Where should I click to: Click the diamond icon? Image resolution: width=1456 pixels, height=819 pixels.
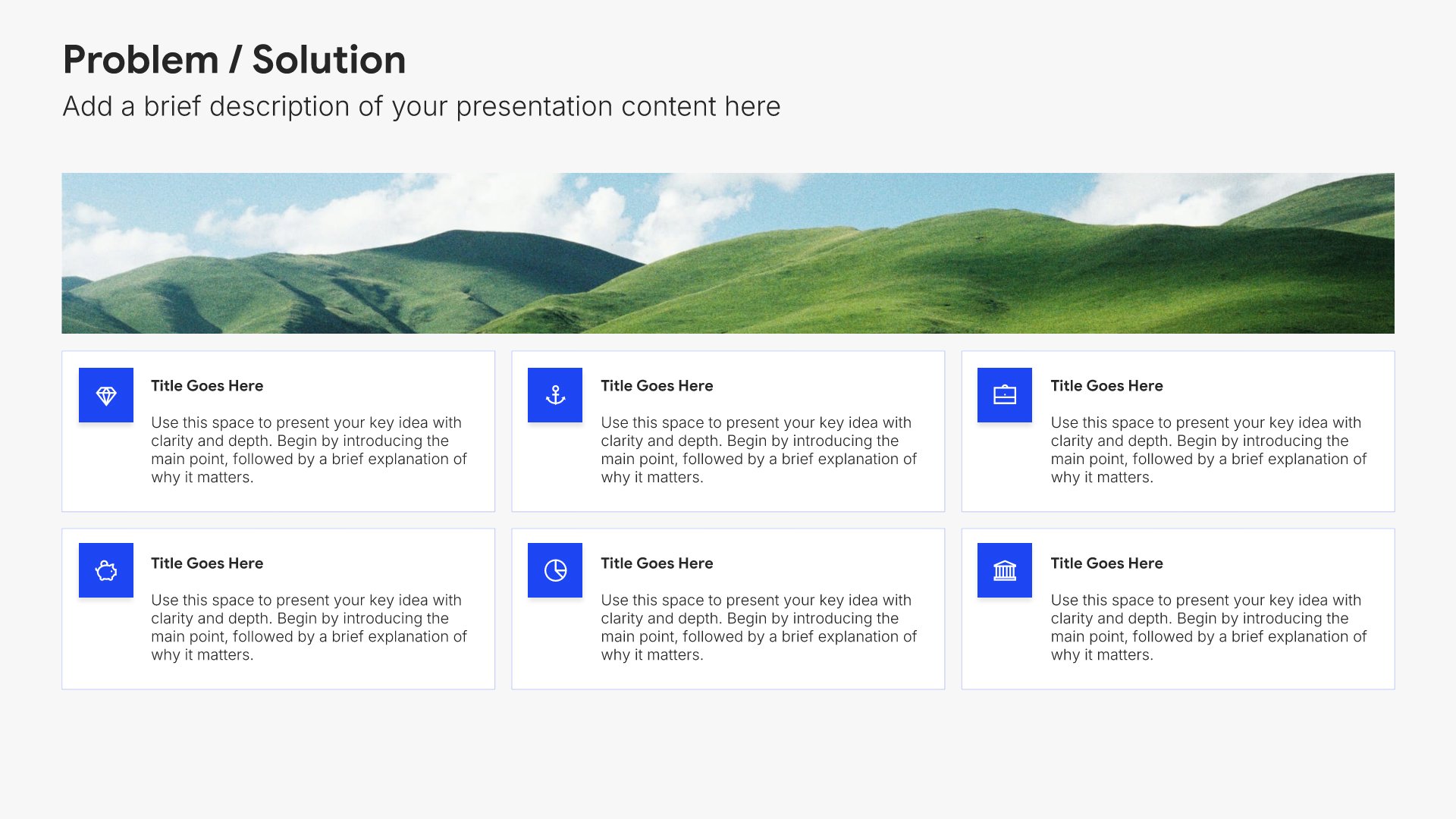click(106, 395)
